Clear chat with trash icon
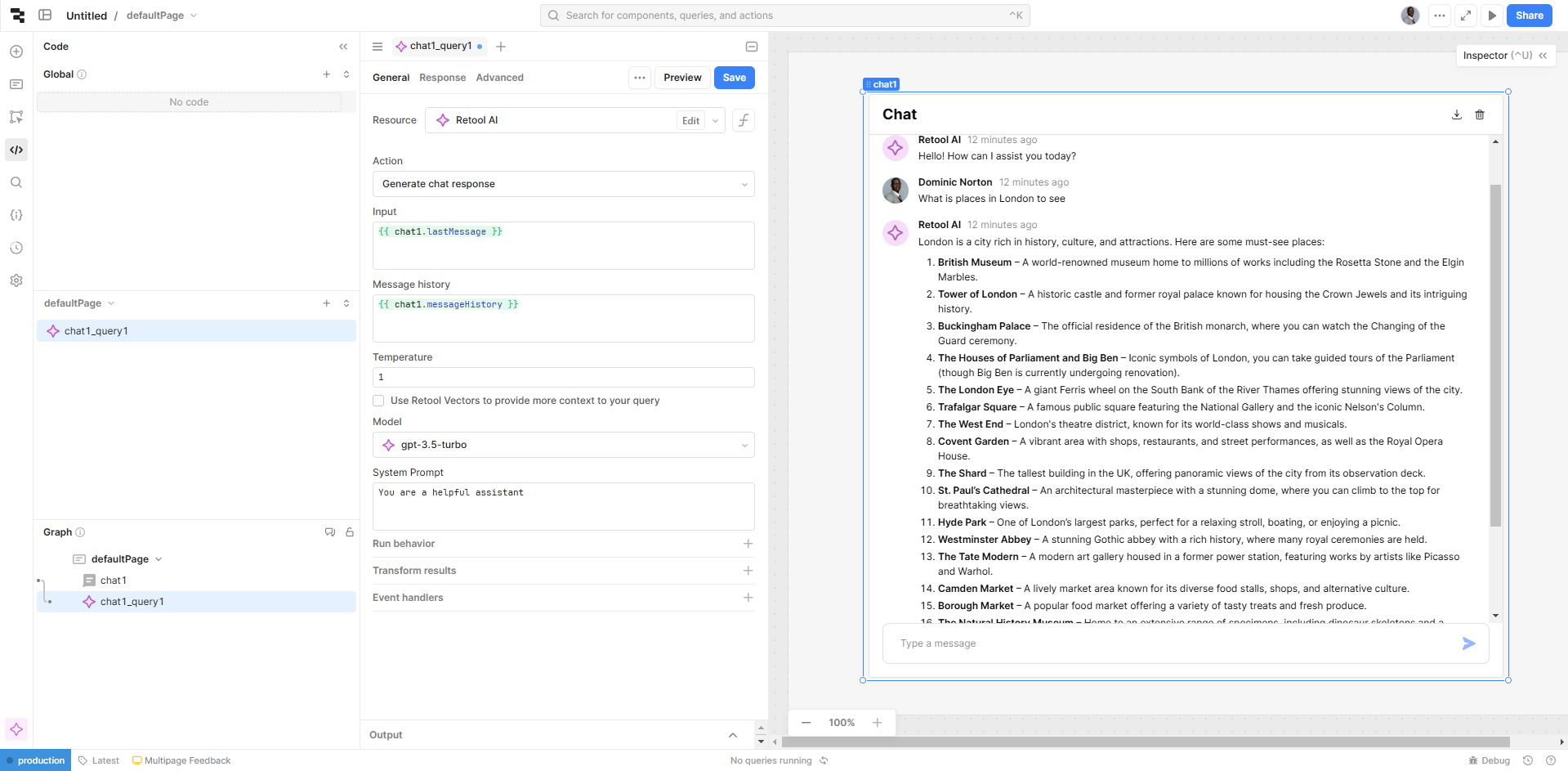Viewport: 1568px width, 771px height. click(x=1480, y=114)
